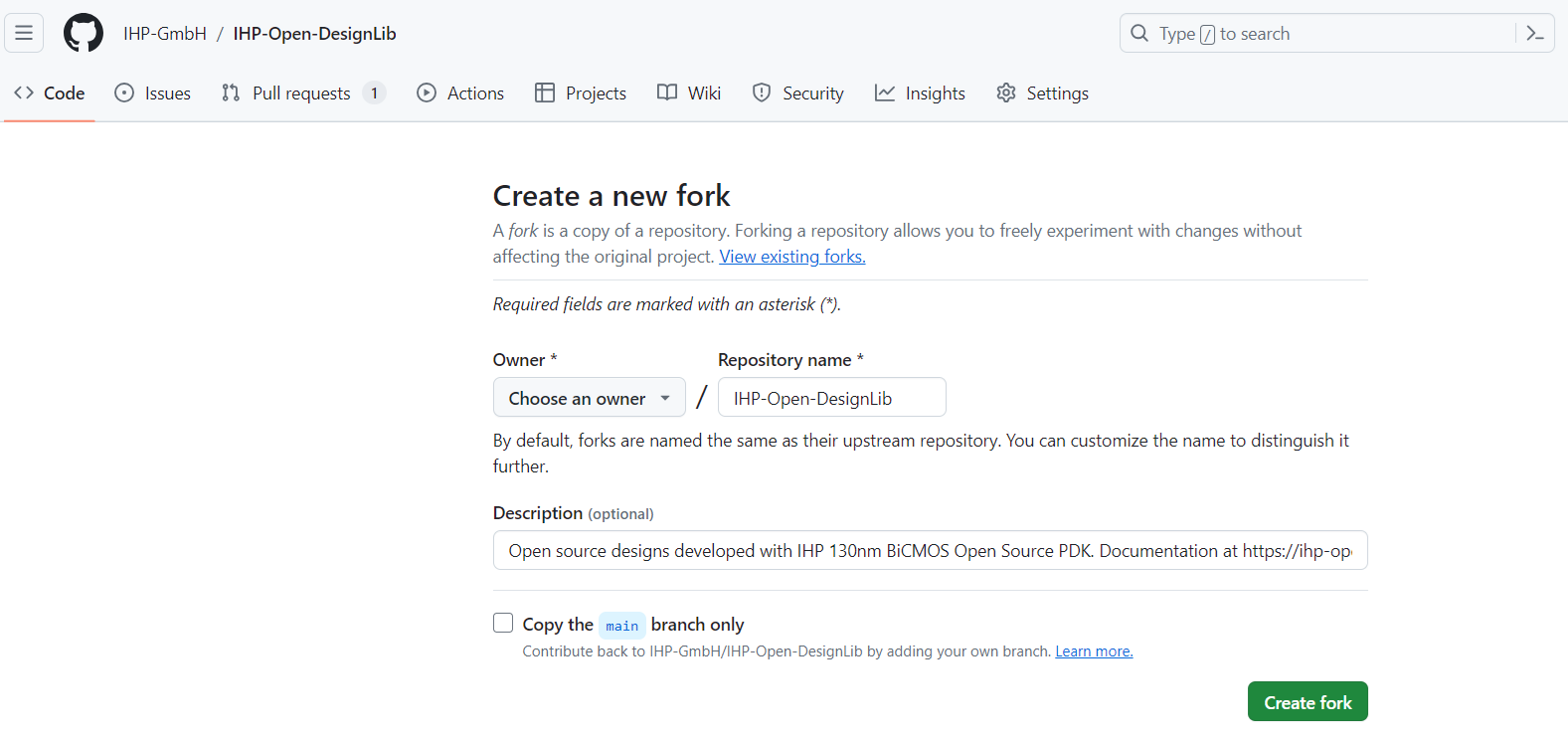Viewport: 1568px width, 741px height.
Task: Focus the Type / to search box
Action: (1337, 33)
